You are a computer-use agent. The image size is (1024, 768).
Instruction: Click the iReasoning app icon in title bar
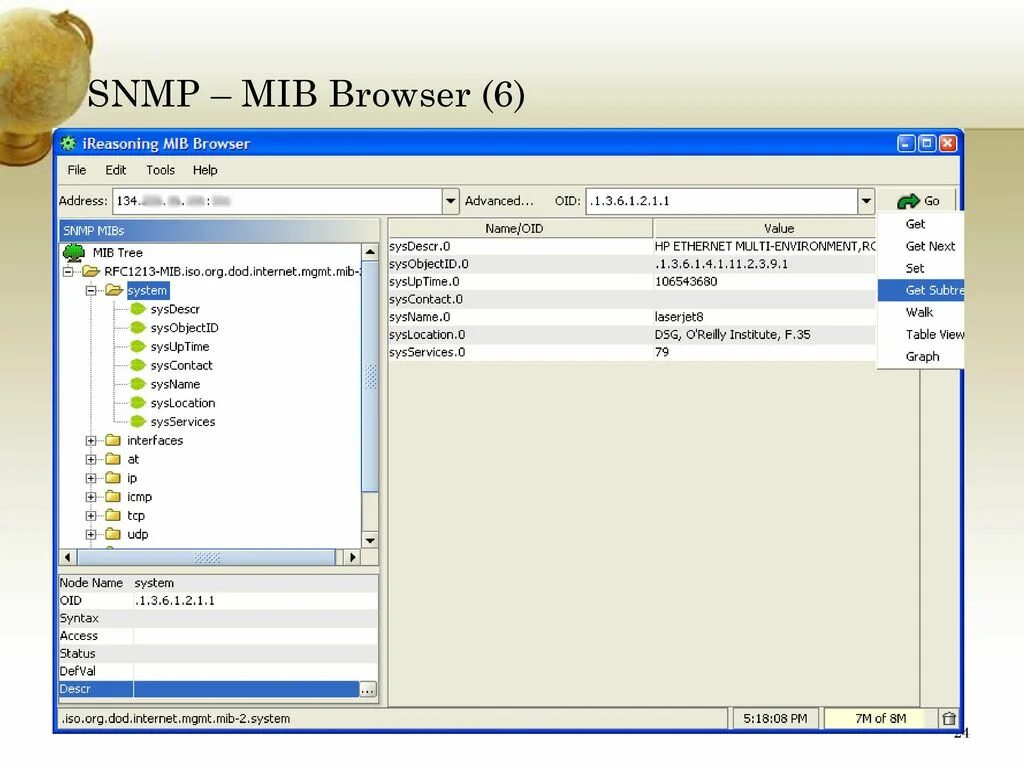point(68,143)
